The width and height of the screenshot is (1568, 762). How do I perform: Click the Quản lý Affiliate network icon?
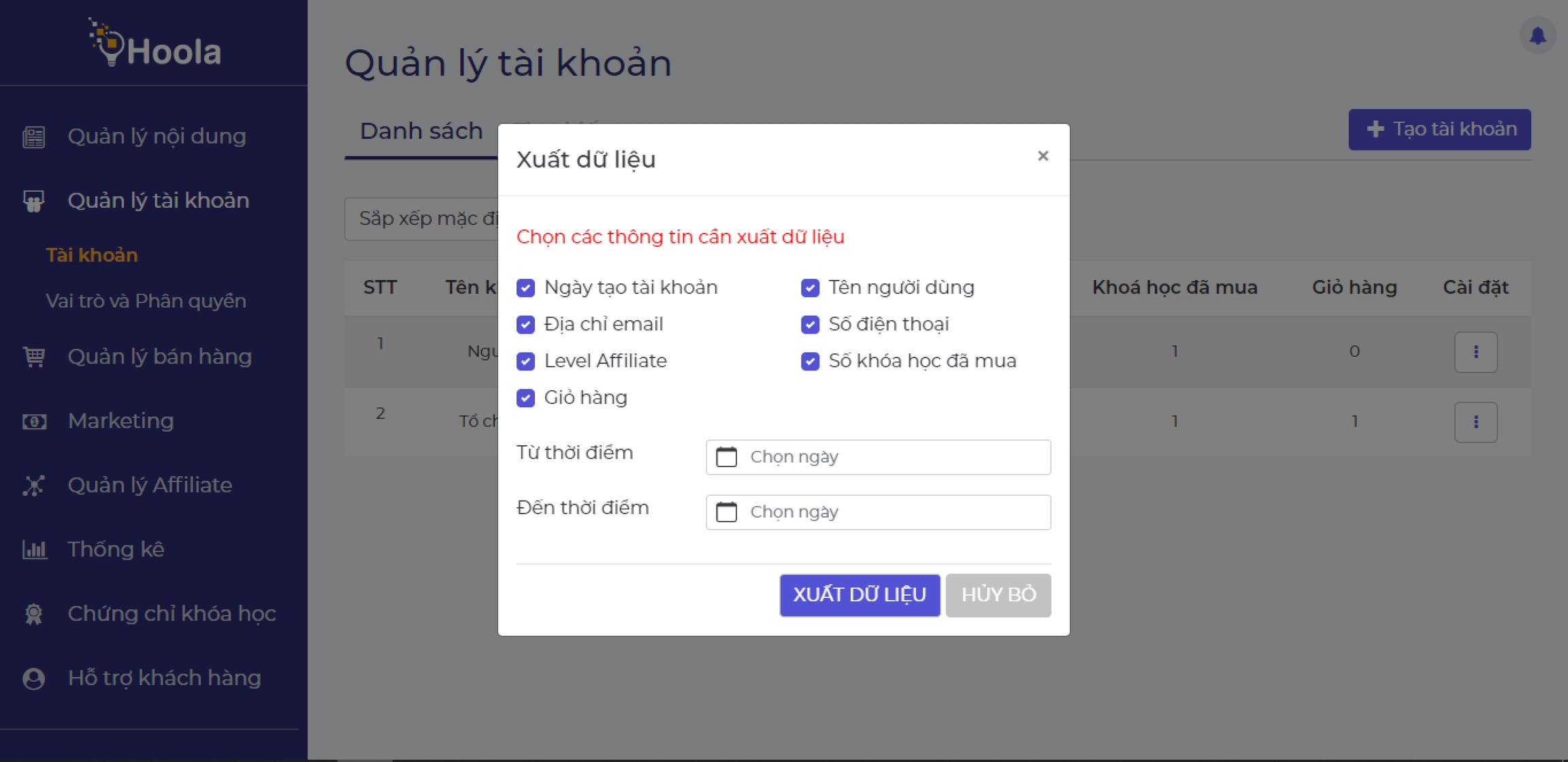(33, 486)
